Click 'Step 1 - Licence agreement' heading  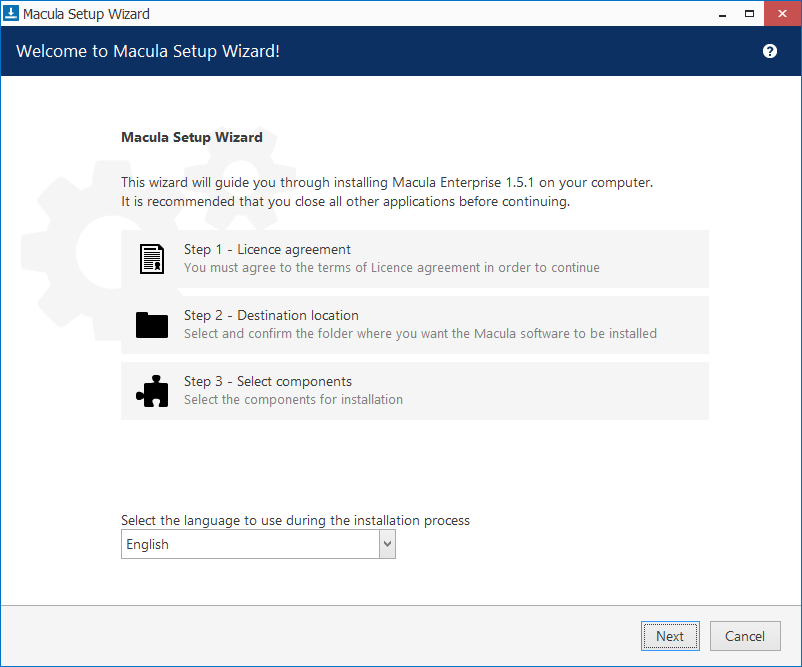point(267,250)
